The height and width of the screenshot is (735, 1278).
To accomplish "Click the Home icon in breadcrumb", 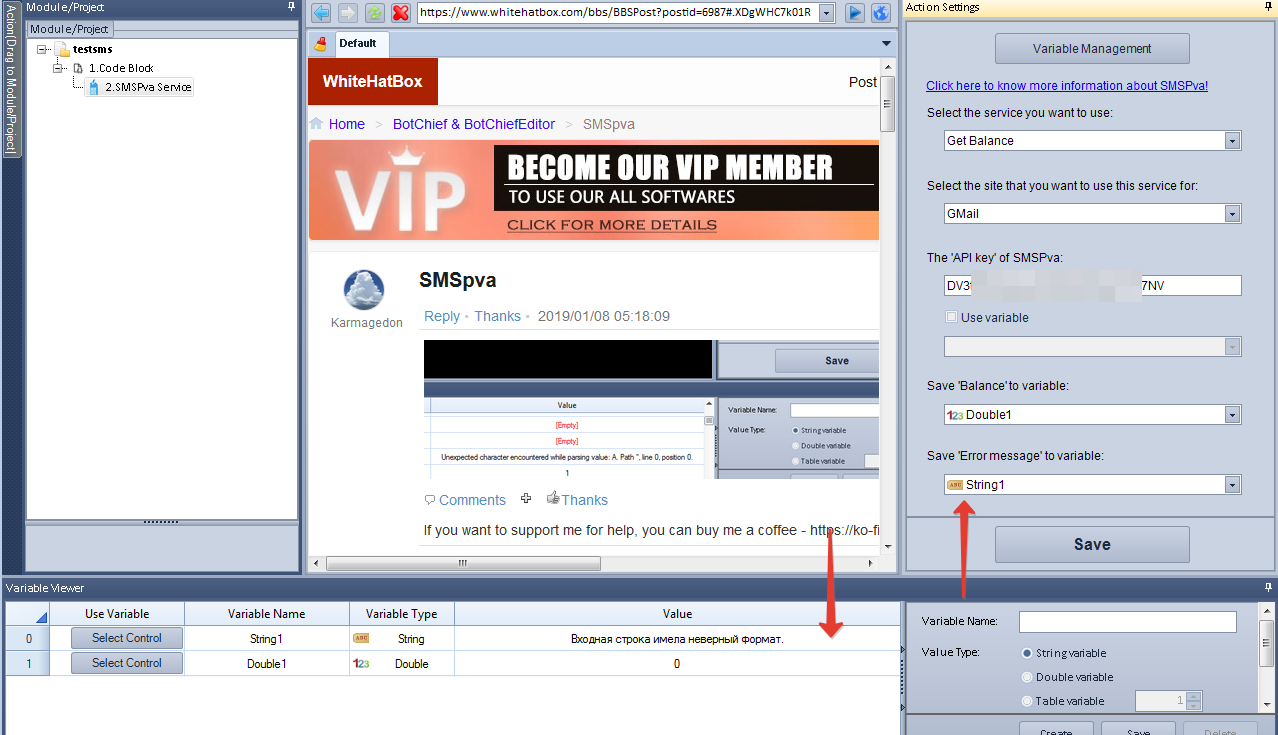I will (x=317, y=124).
